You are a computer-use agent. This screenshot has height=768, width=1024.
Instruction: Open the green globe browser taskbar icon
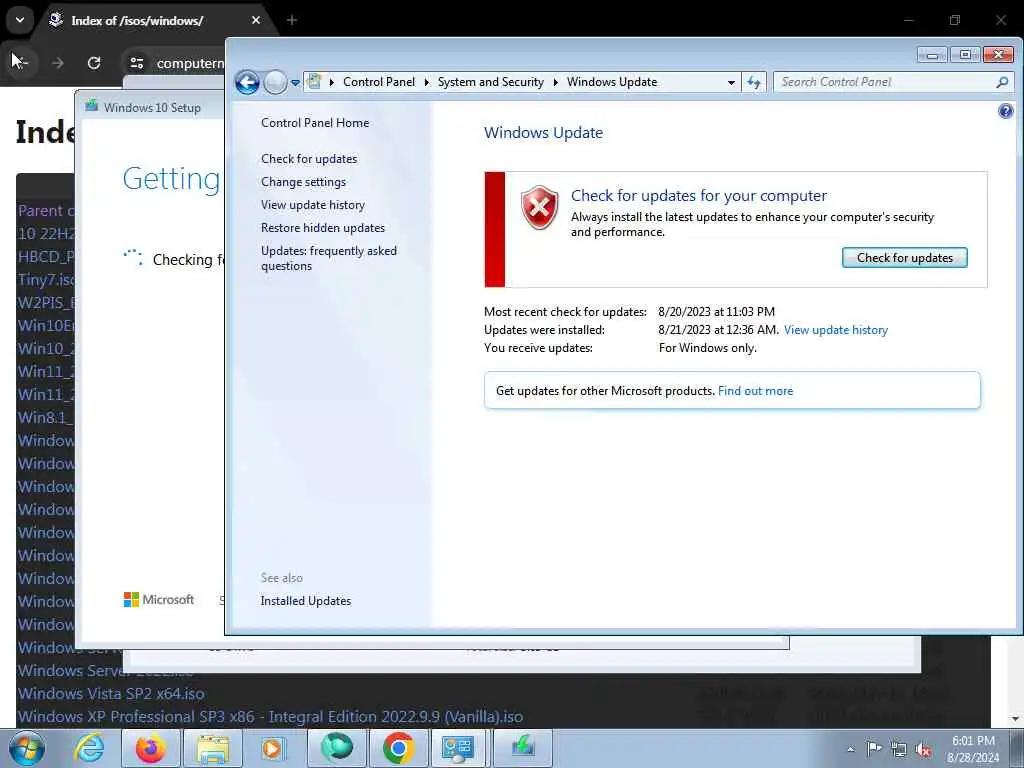pos(336,748)
